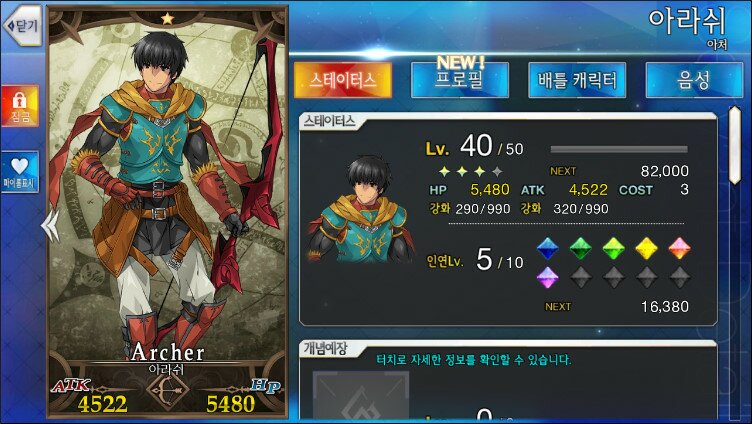
Task: Click the blue bond crystal icon
Action: [x=548, y=248]
